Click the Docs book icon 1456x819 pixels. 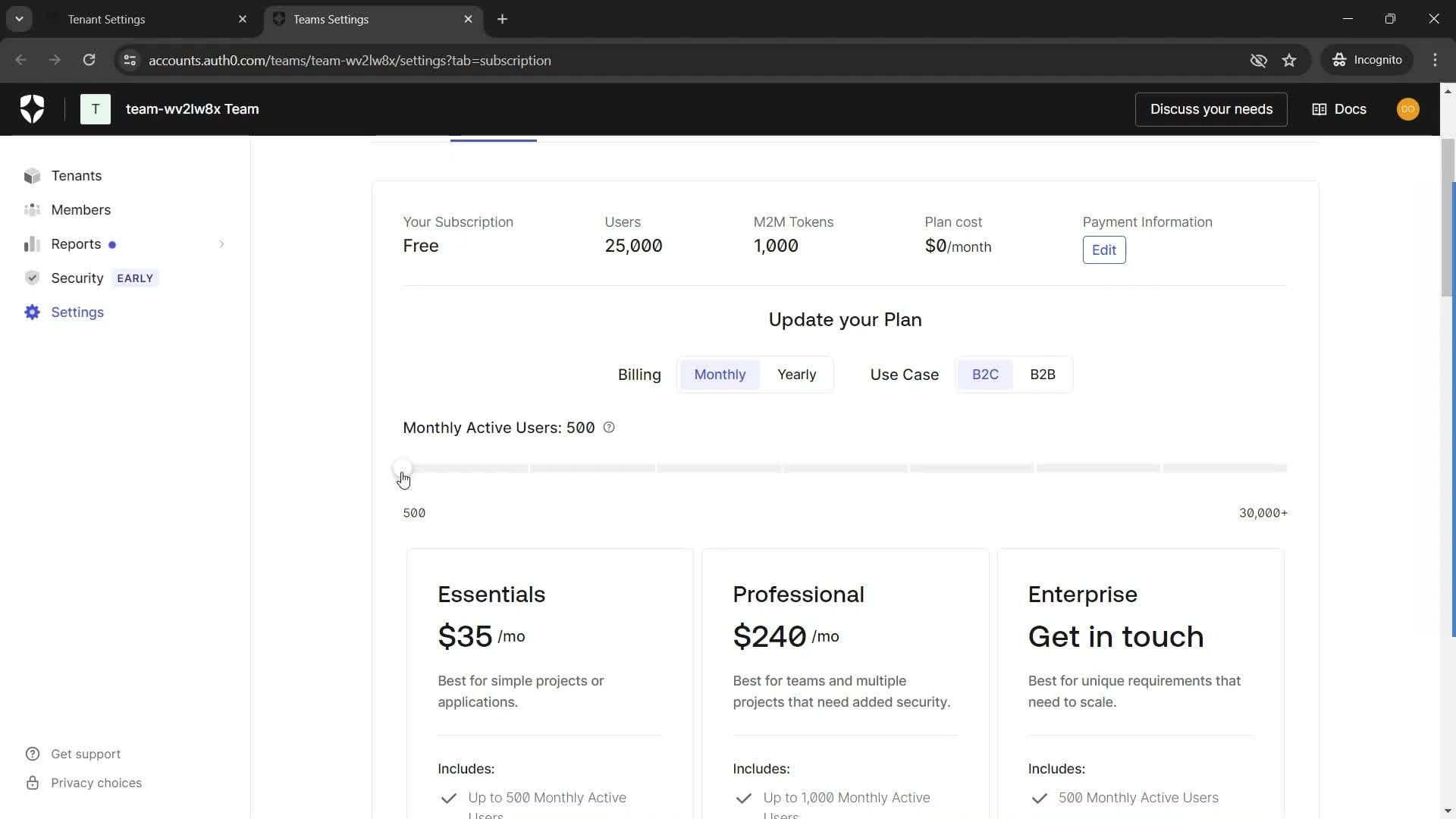click(1319, 109)
